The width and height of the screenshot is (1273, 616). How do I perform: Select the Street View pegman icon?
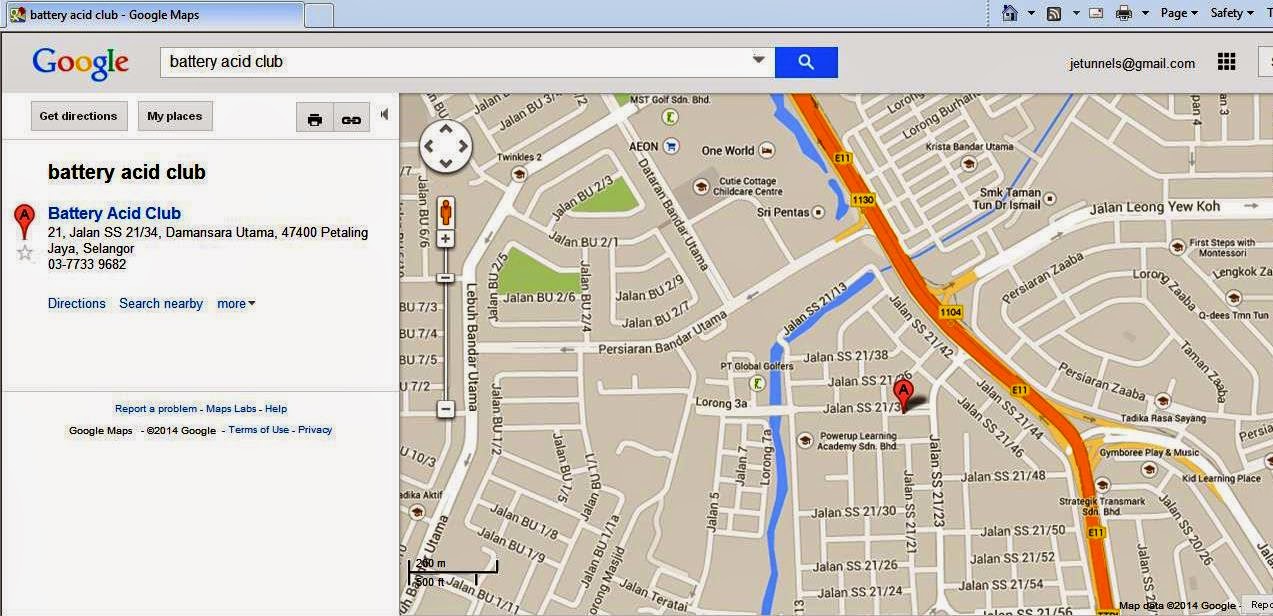pyautogui.click(x=445, y=212)
